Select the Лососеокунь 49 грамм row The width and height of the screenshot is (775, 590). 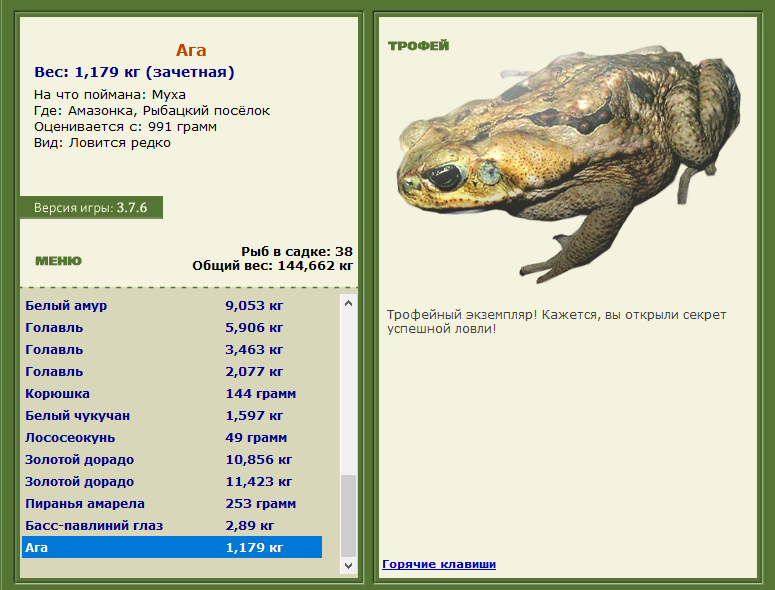(x=172, y=437)
